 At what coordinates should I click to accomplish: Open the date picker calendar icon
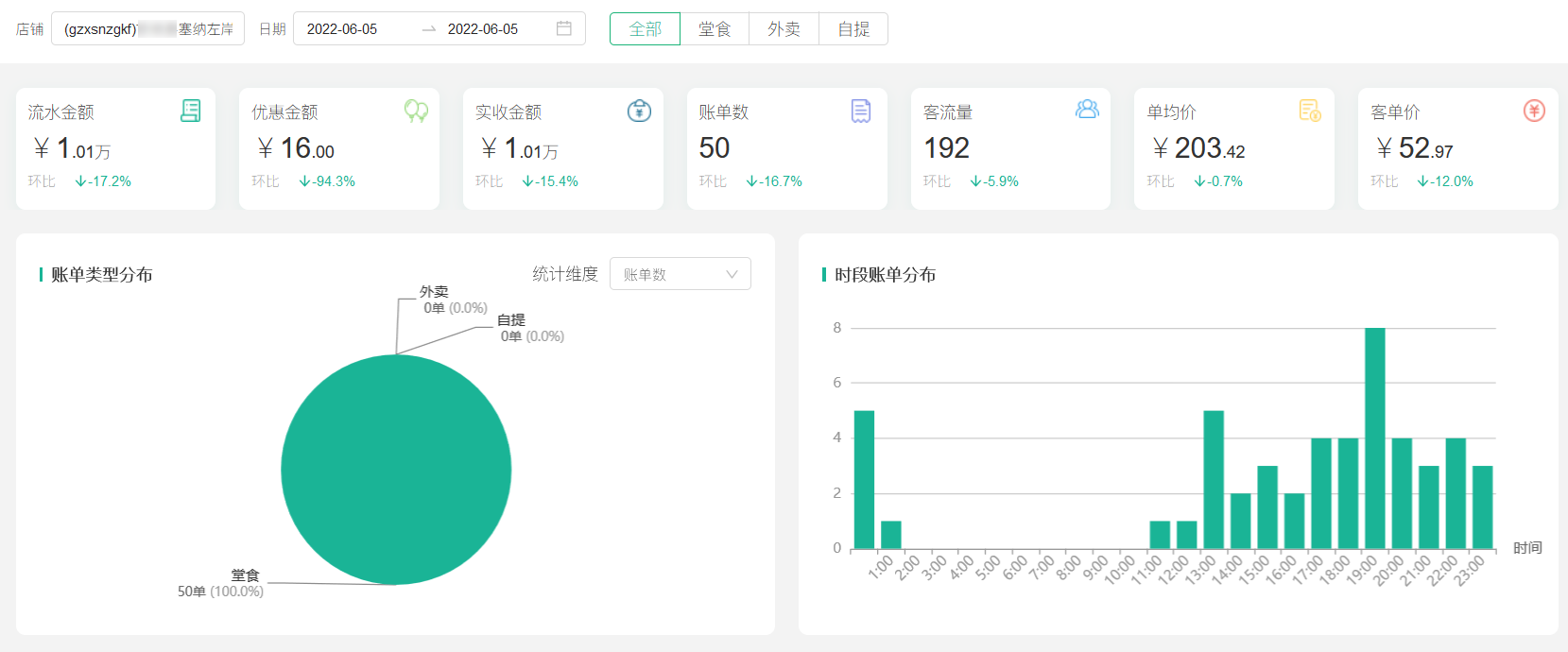[564, 28]
